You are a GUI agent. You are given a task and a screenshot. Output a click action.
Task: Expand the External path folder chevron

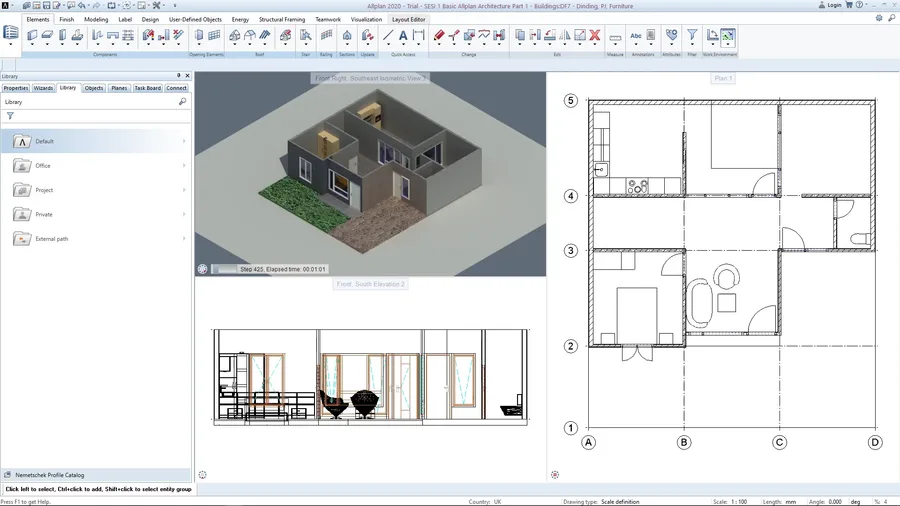tap(184, 239)
